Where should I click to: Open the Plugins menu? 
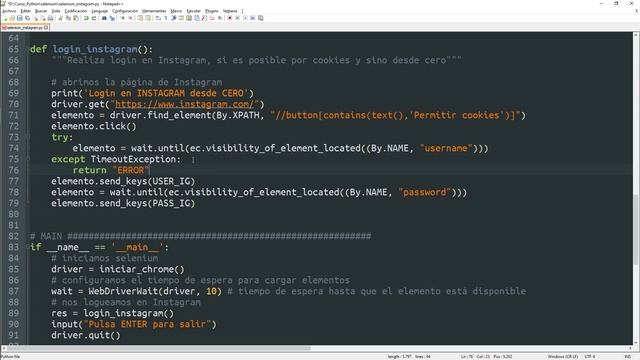click(211, 11)
